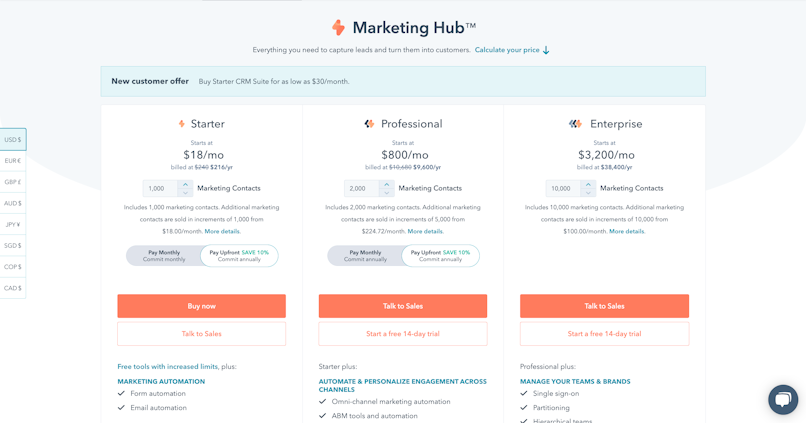806x423 pixels.
Task: Click the MARKETING AUTOMATION heading
Action: (x=161, y=381)
